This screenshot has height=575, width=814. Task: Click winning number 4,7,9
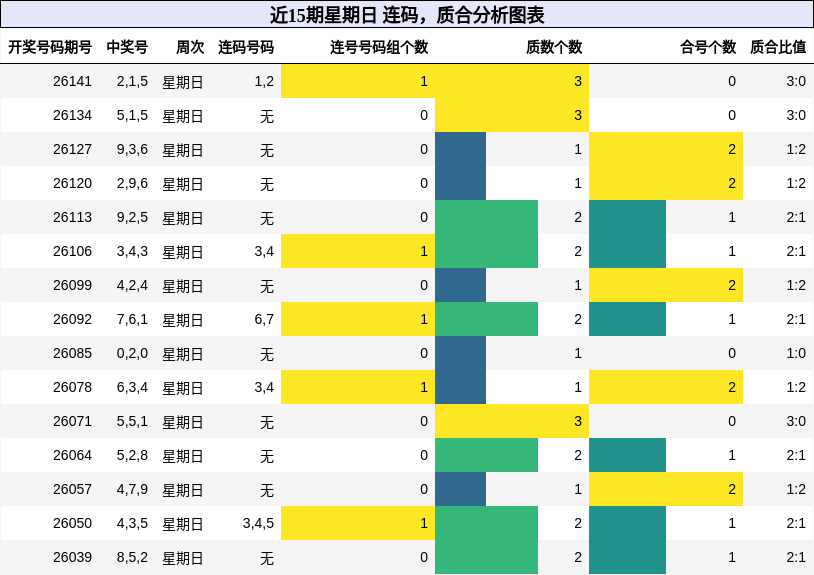tap(132, 489)
